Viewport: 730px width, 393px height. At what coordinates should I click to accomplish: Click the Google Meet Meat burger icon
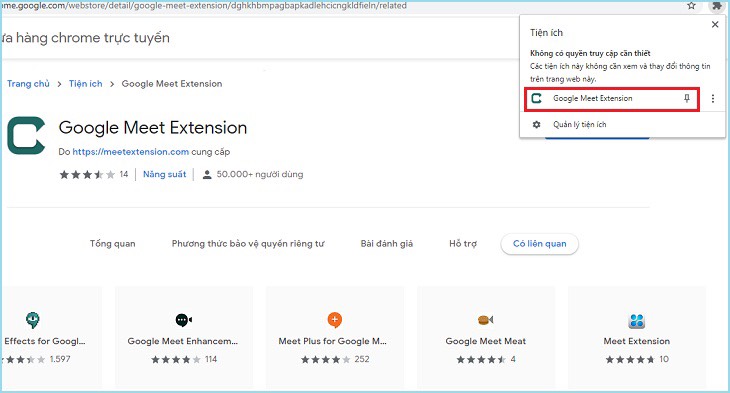(486, 320)
